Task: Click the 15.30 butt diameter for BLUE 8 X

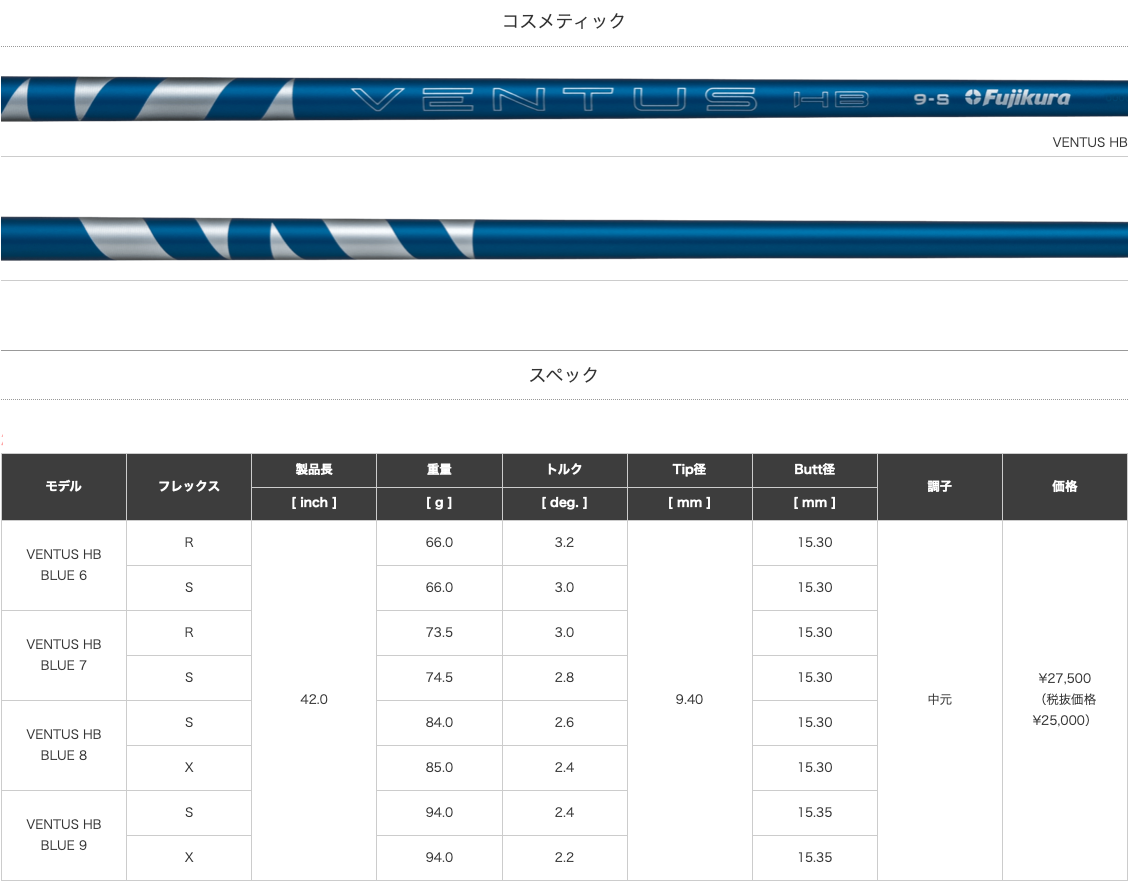Action: coord(814,768)
